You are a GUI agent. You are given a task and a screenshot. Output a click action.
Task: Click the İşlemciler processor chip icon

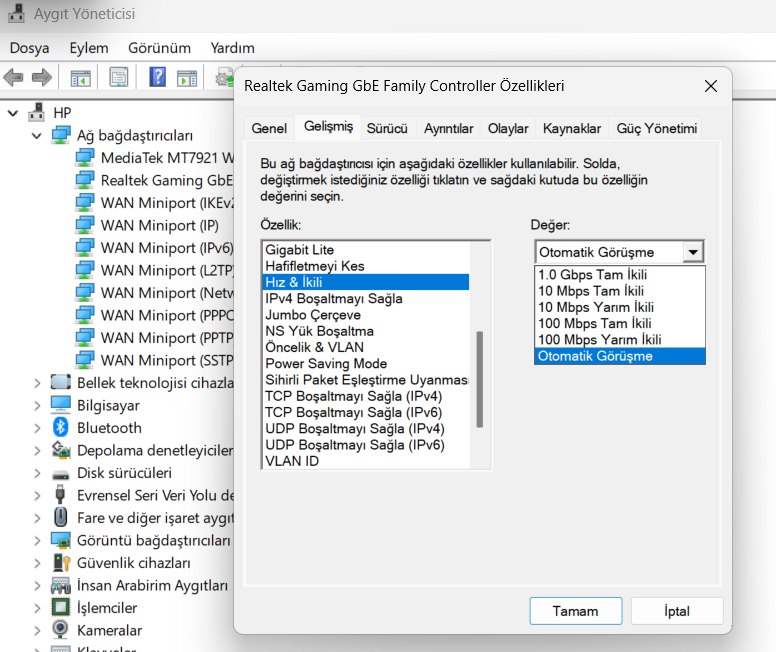[x=61, y=607]
